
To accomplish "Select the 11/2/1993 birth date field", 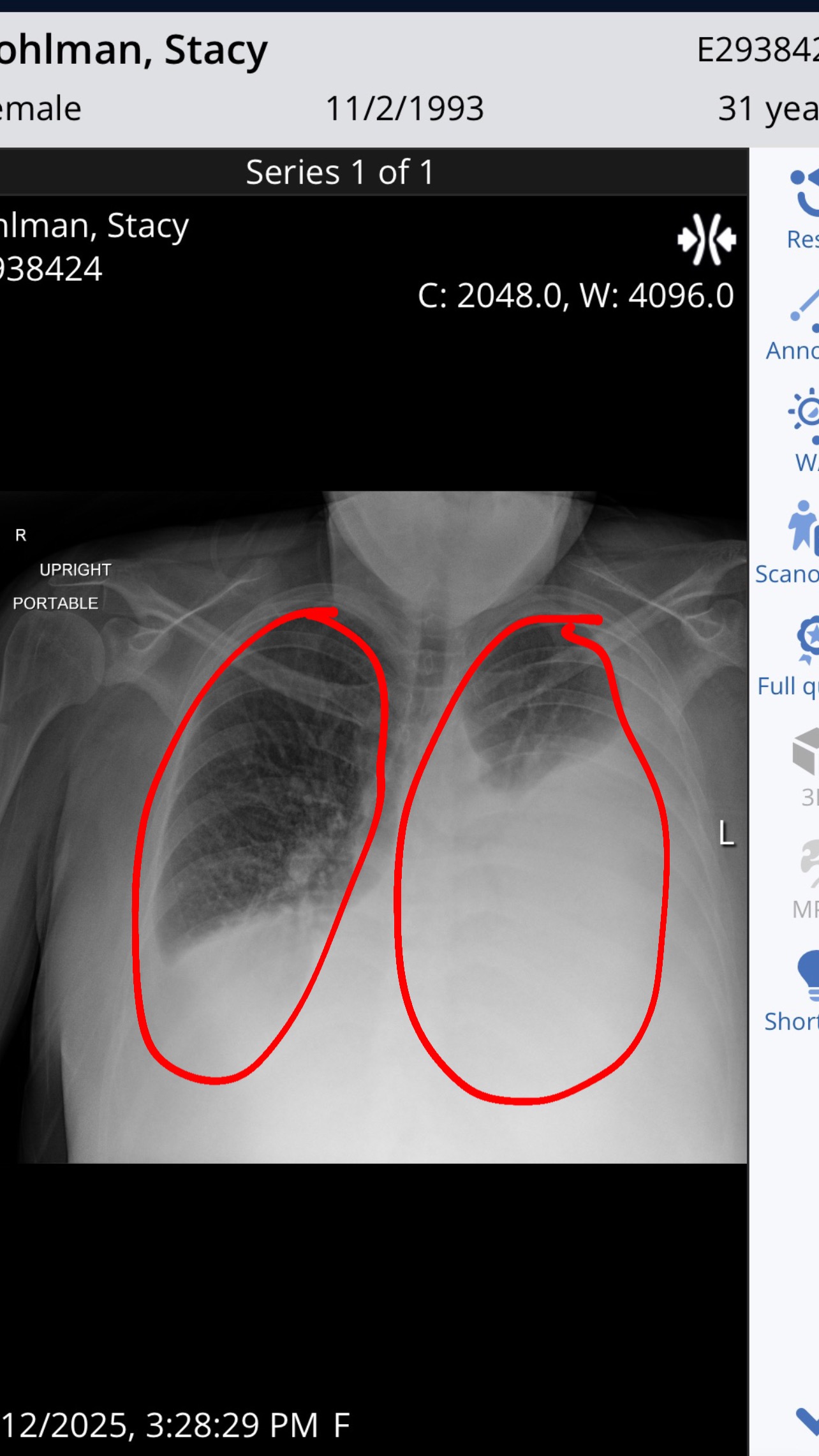I will [x=405, y=108].
